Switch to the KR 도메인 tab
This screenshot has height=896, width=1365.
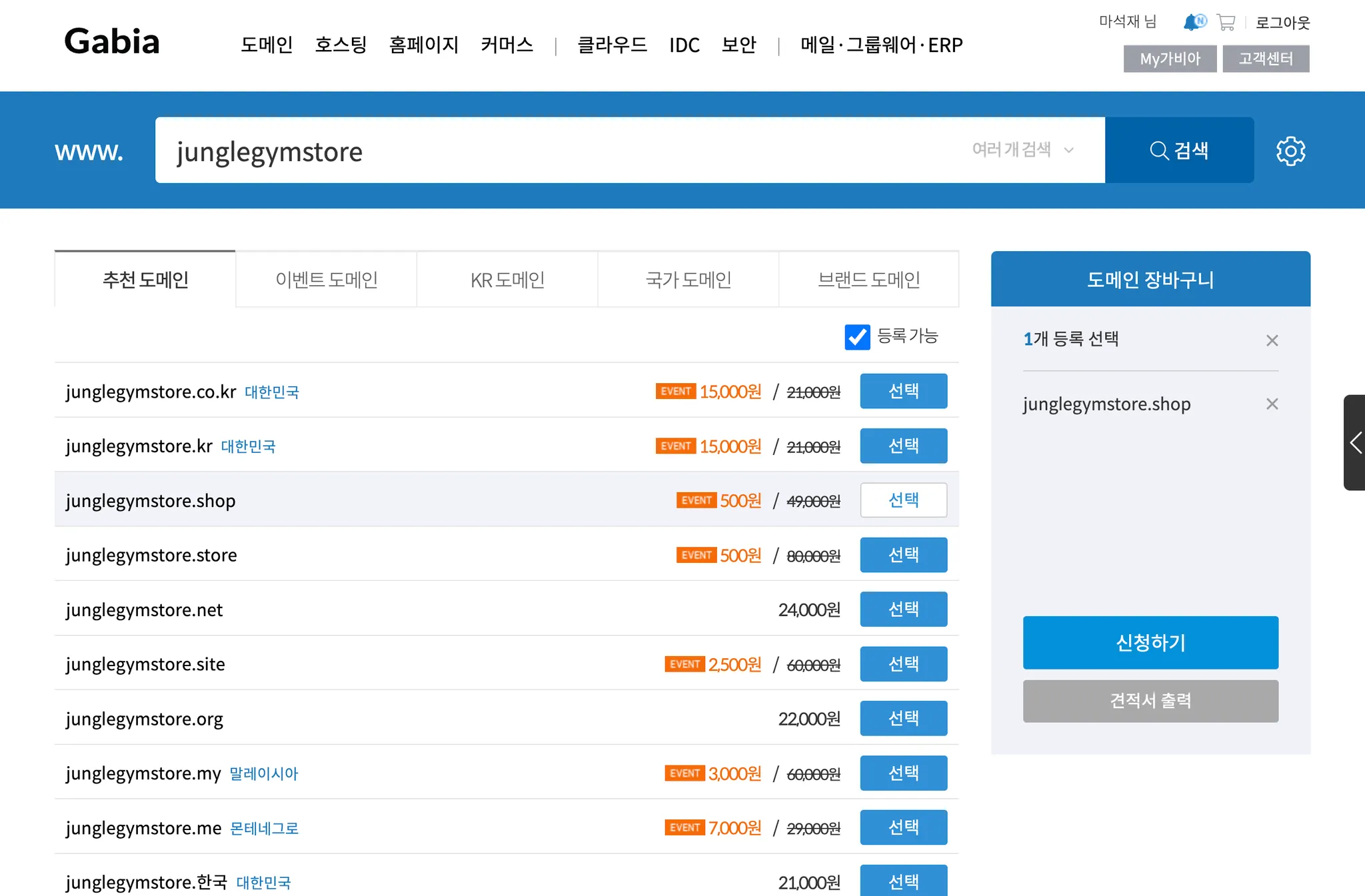(507, 280)
